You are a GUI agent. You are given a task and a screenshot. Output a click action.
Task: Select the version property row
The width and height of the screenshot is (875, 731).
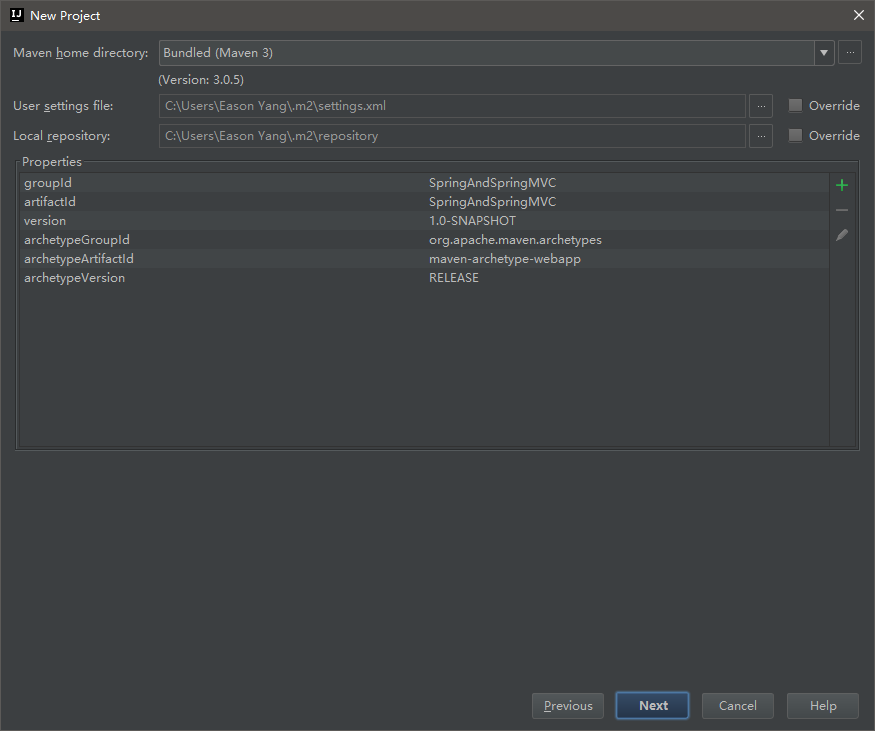425,221
